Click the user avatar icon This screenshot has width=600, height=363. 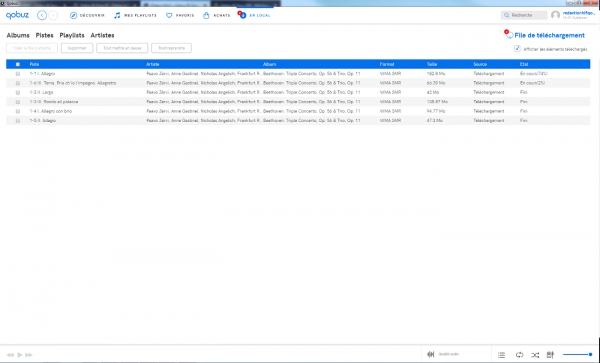click(x=555, y=15)
